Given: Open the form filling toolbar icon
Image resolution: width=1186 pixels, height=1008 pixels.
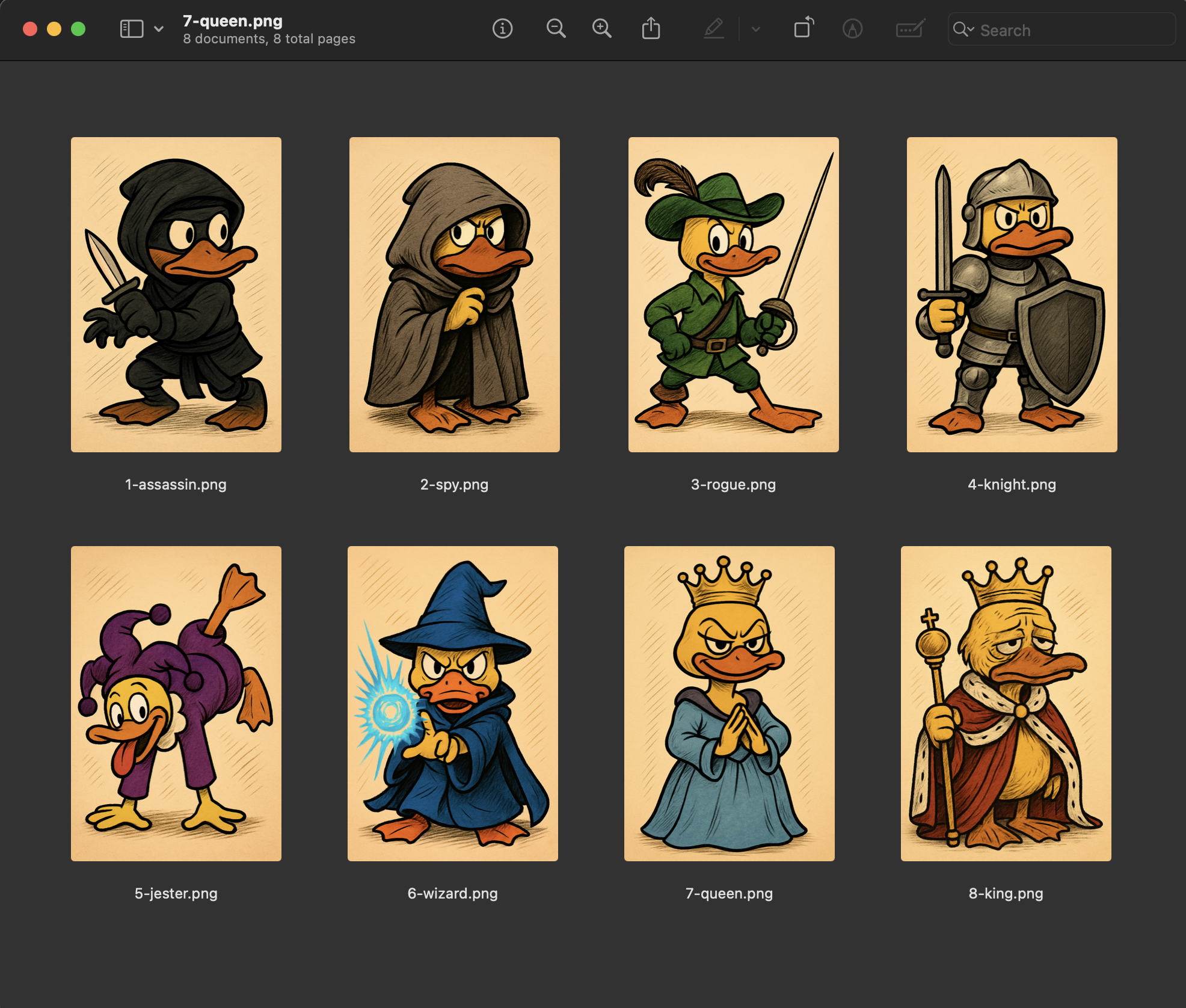Looking at the screenshot, I should pyautogui.click(x=910, y=28).
